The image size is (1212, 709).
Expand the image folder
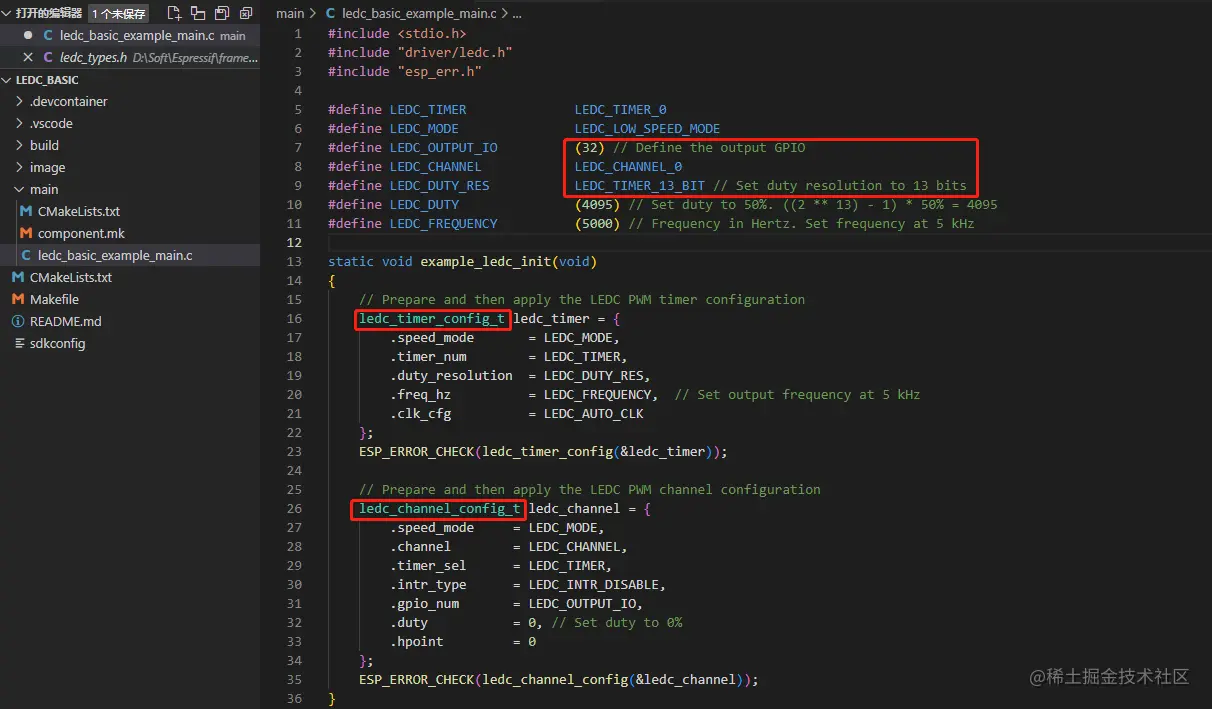click(x=20, y=167)
